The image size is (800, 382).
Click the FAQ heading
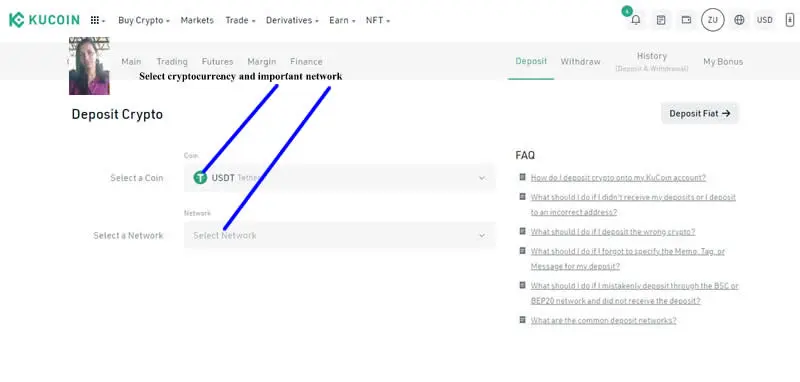(525, 155)
